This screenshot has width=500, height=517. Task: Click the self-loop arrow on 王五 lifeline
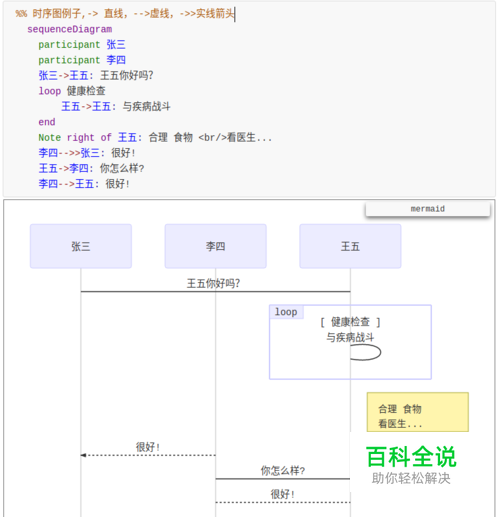(366, 352)
